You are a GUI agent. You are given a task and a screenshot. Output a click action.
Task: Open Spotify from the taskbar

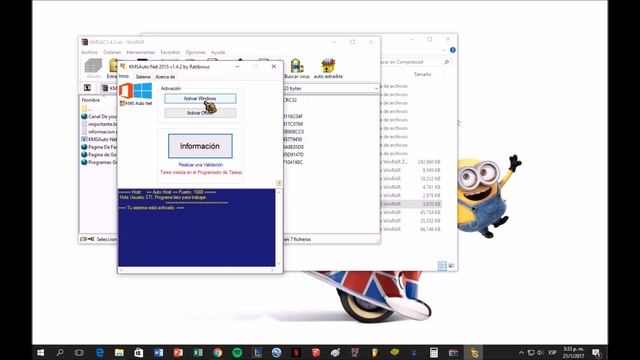click(237, 352)
